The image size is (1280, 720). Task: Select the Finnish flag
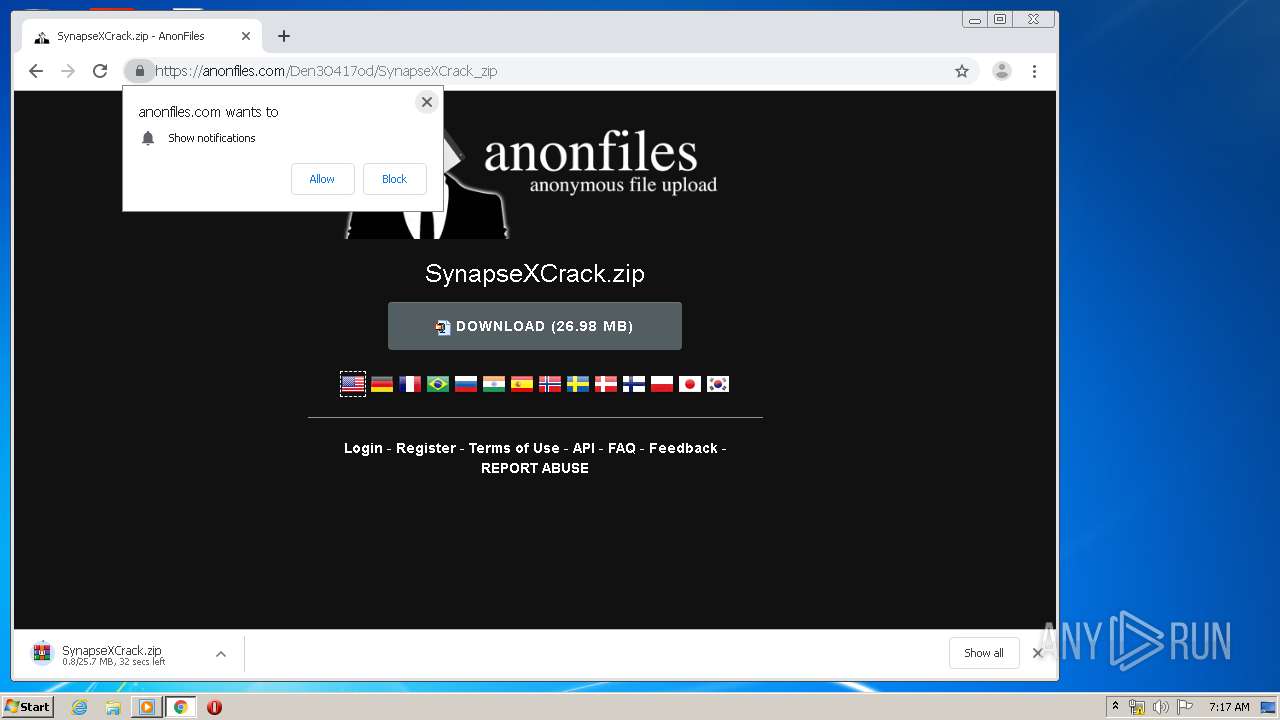(634, 384)
